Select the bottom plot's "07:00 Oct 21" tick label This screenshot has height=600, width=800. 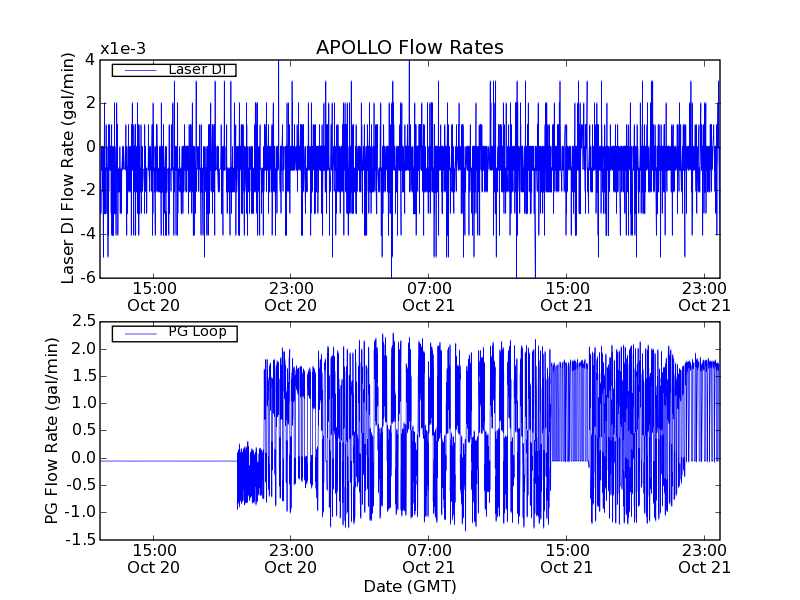click(x=429, y=558)
